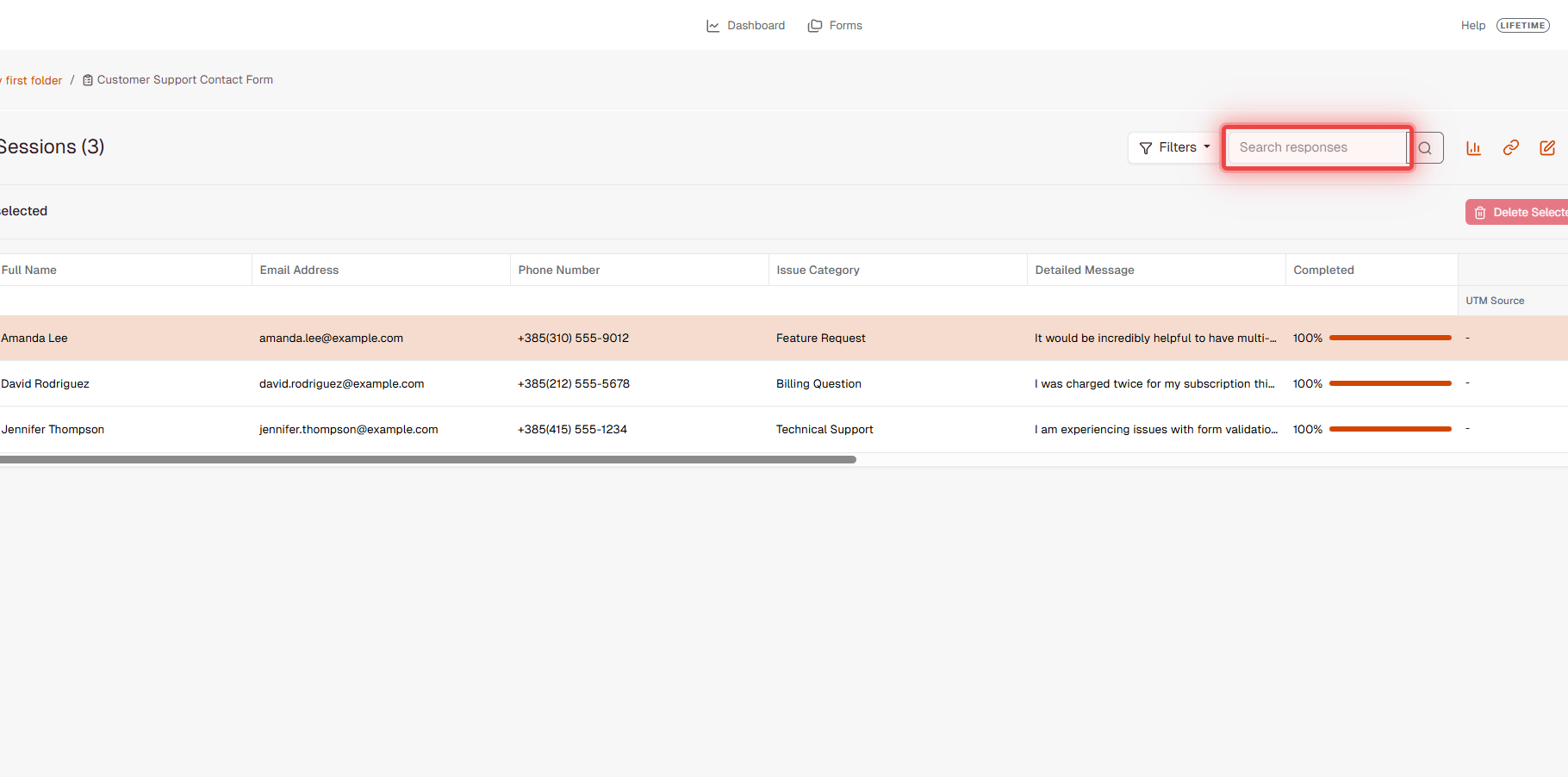Screen dimensions: 1568x777
Task: Copy the form link using the chain icon
Action: [x=1510, y=147]
